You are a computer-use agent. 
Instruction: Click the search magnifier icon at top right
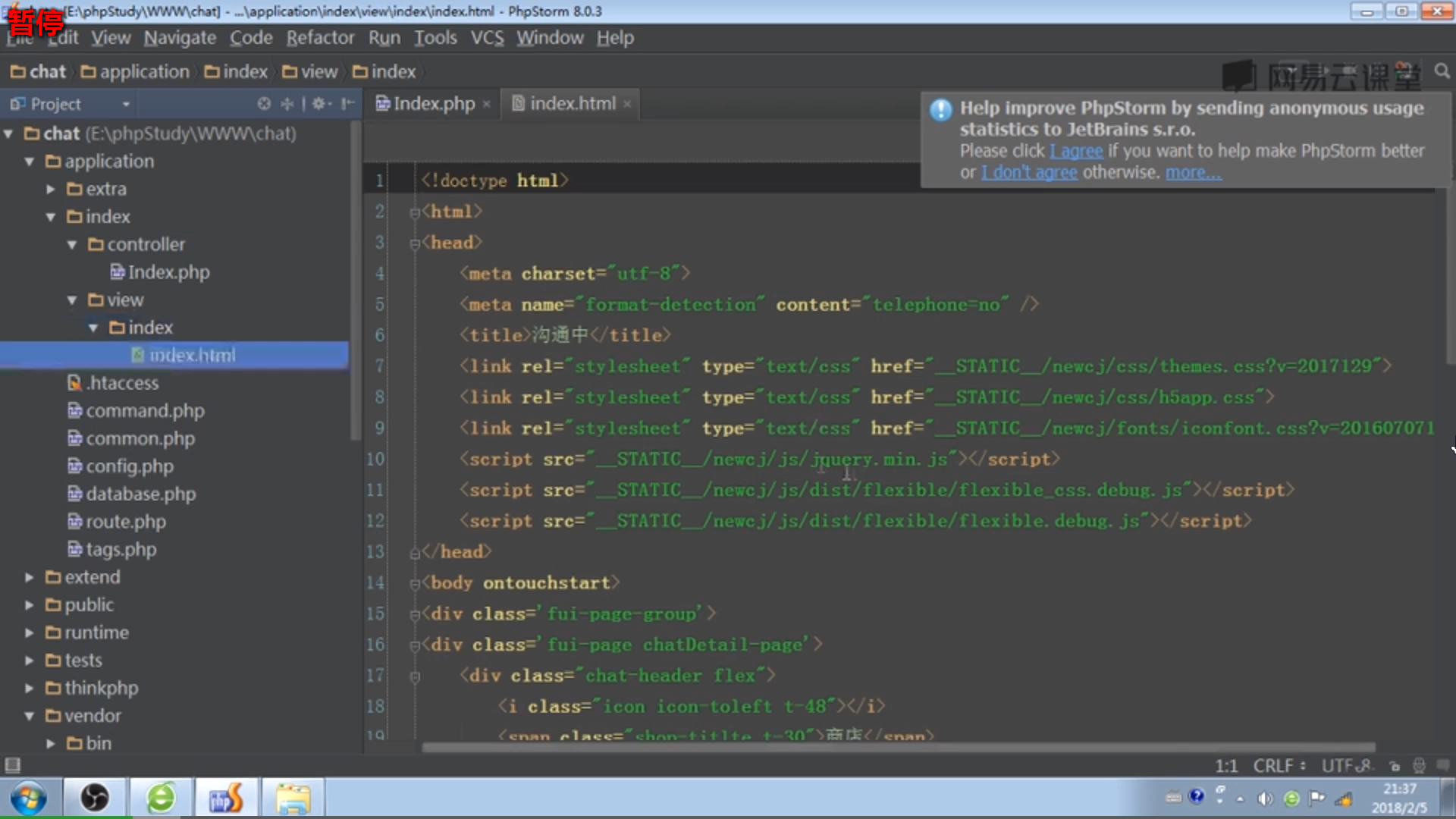click(1442, 71)
